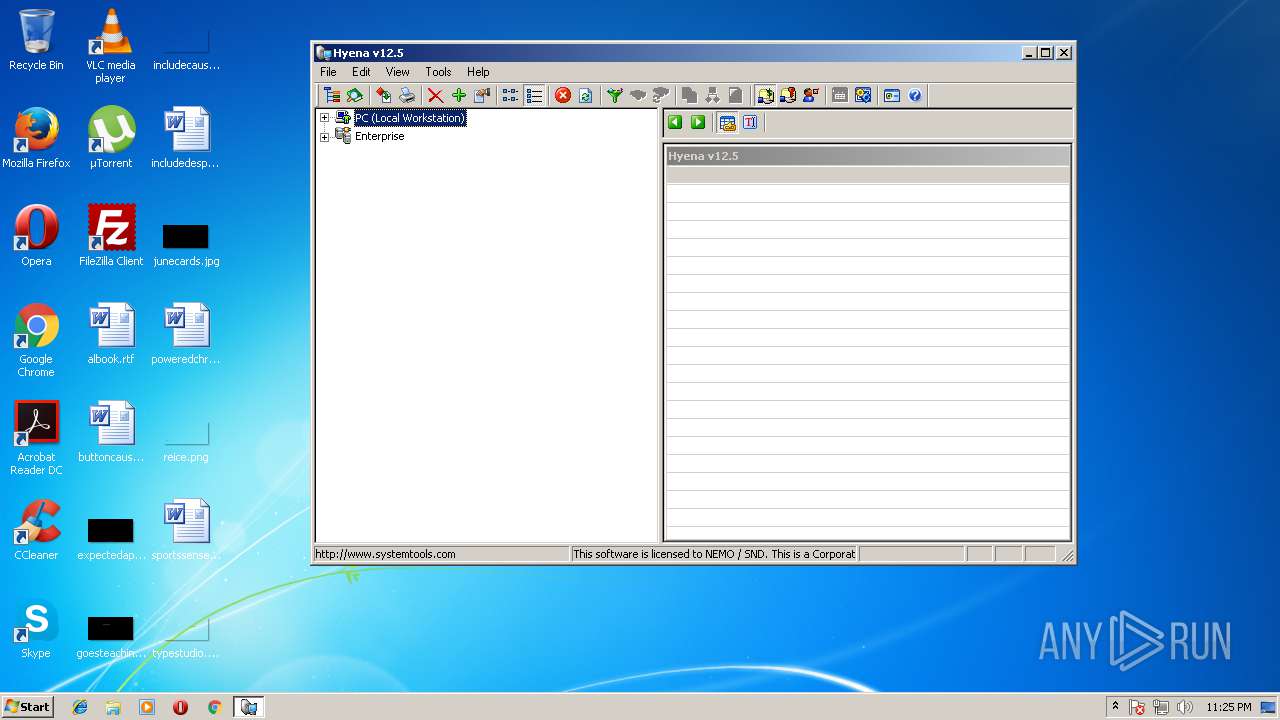
Task: Click the gray copy icon in toolbar
Action: 689,95
